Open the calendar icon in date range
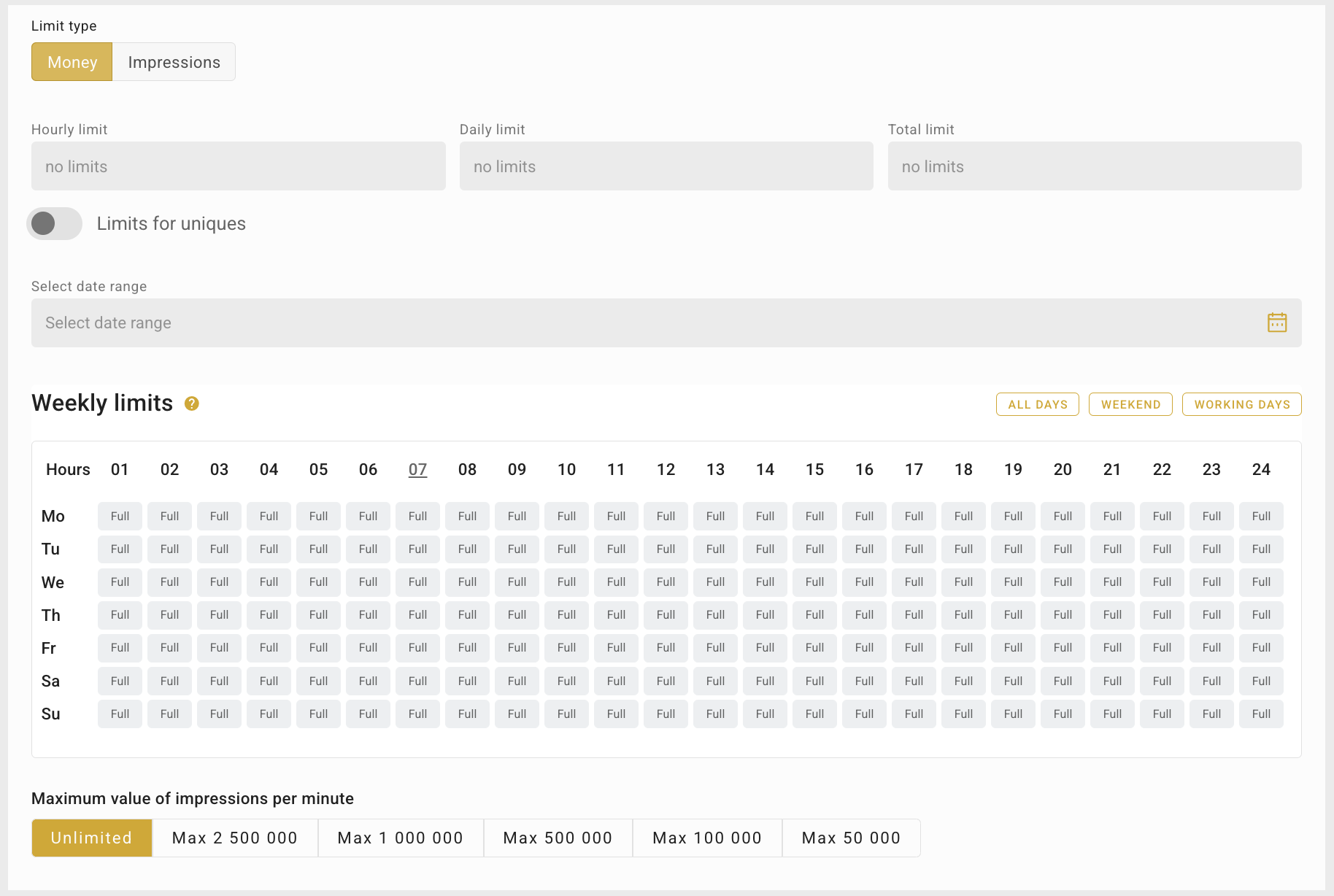 (1276, 323)
